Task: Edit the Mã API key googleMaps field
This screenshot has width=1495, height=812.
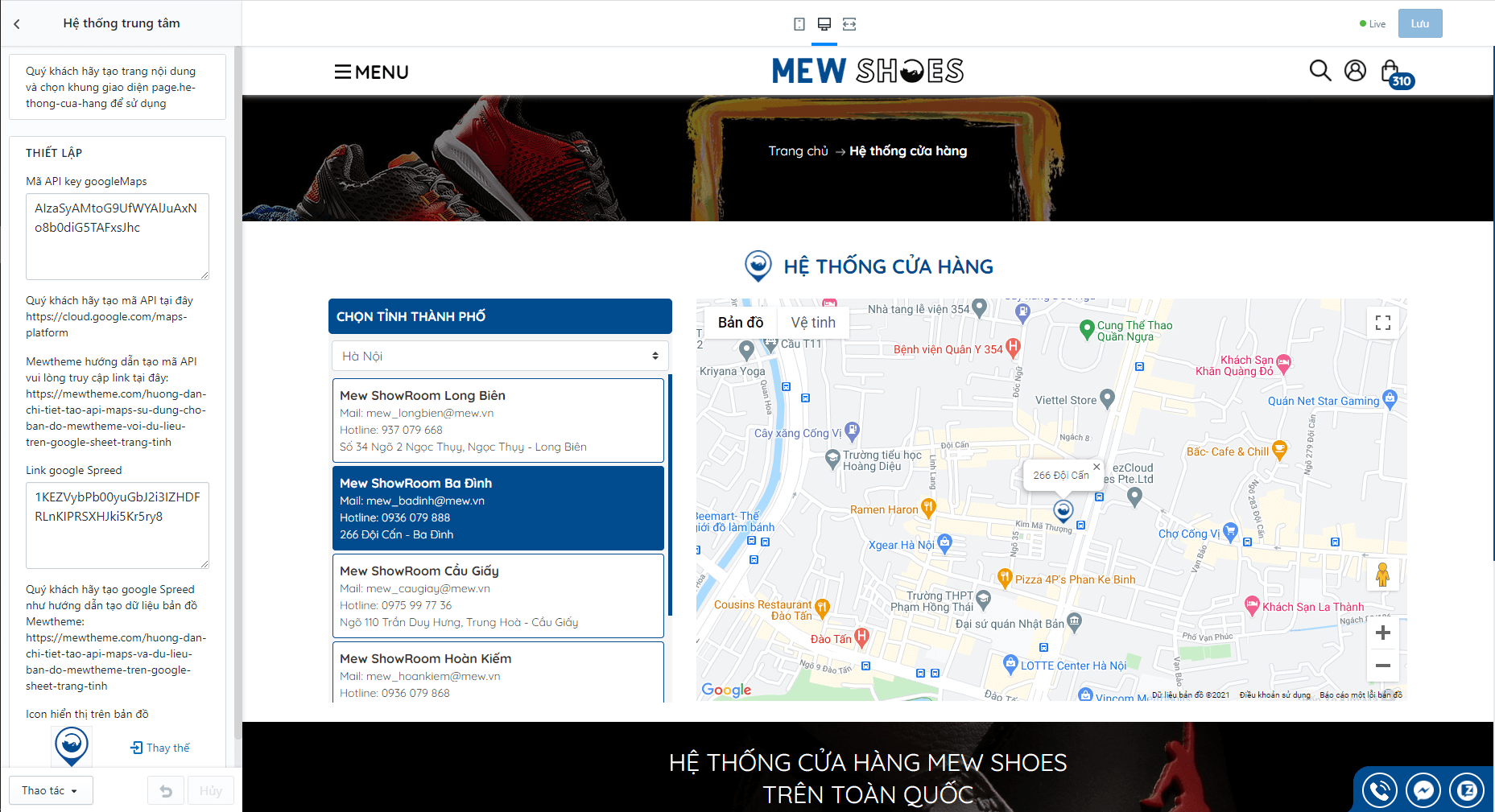Action: click(x=118, y=237)
